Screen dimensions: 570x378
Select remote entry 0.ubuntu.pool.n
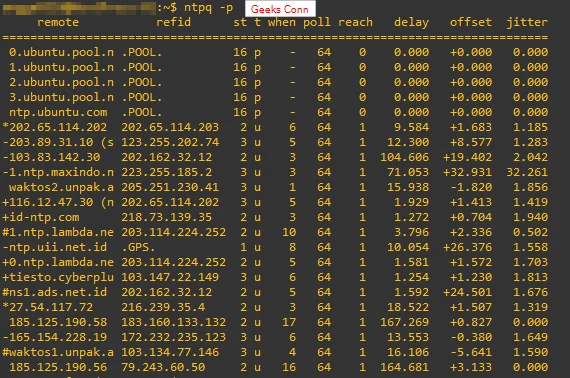[x=61, y=52]
